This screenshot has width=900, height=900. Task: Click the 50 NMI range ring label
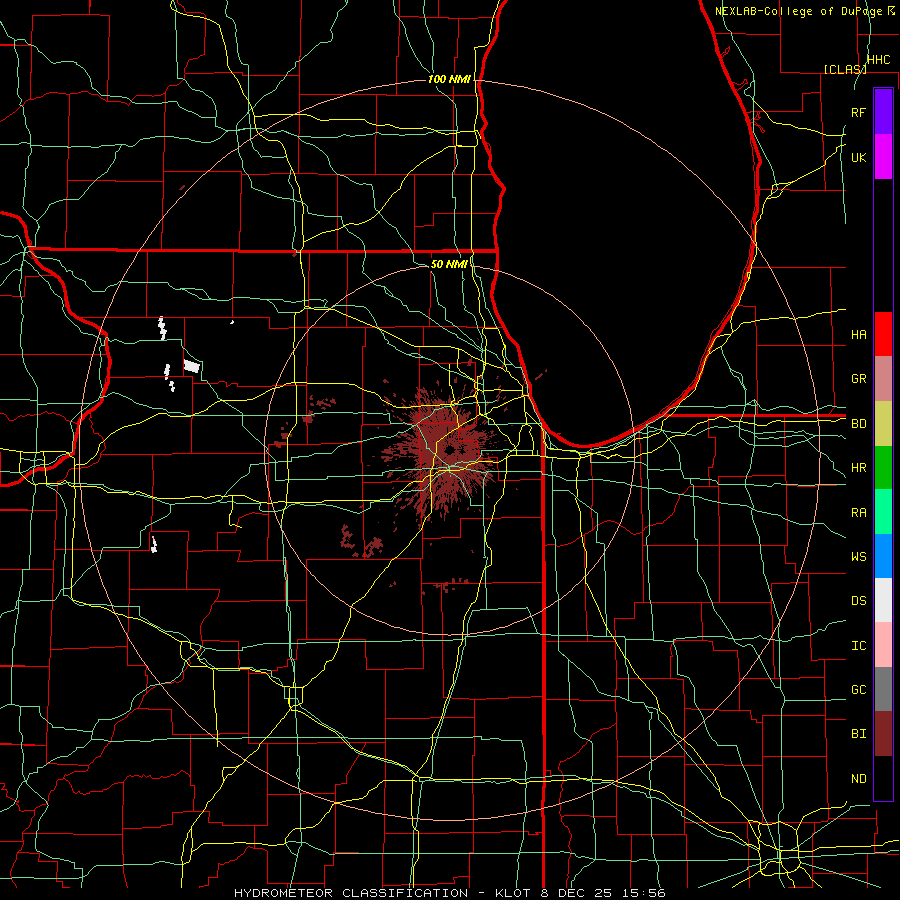pos(449,264)
